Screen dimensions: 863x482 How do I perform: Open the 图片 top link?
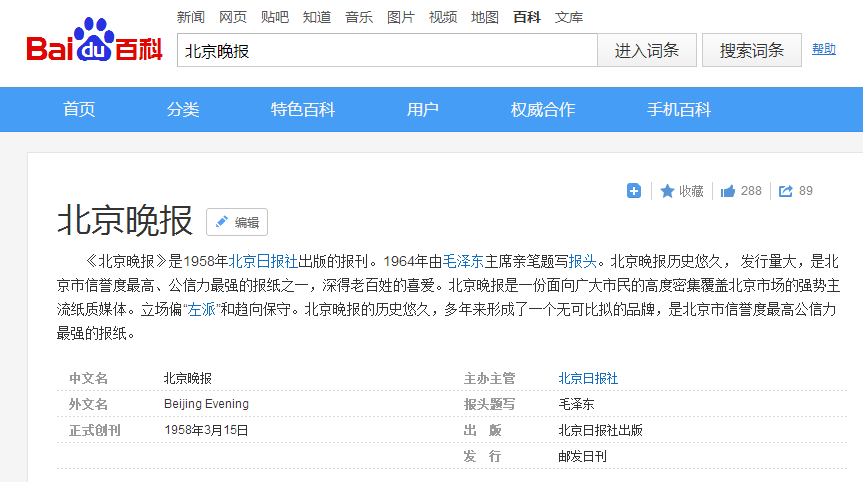401,17
